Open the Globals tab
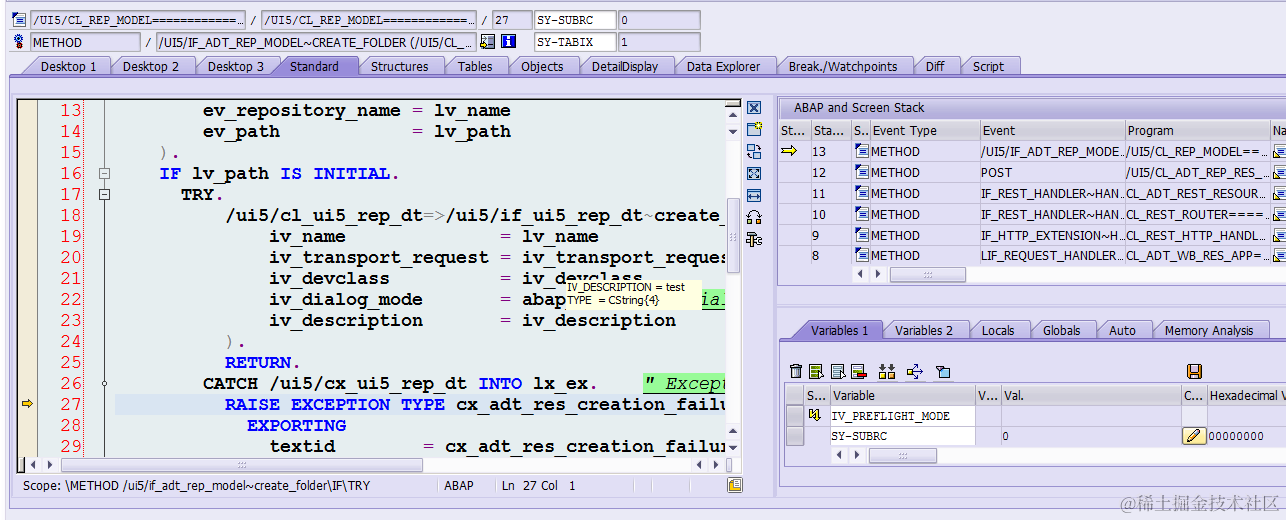1286x520 pixels. click(x=1061, y=330)
